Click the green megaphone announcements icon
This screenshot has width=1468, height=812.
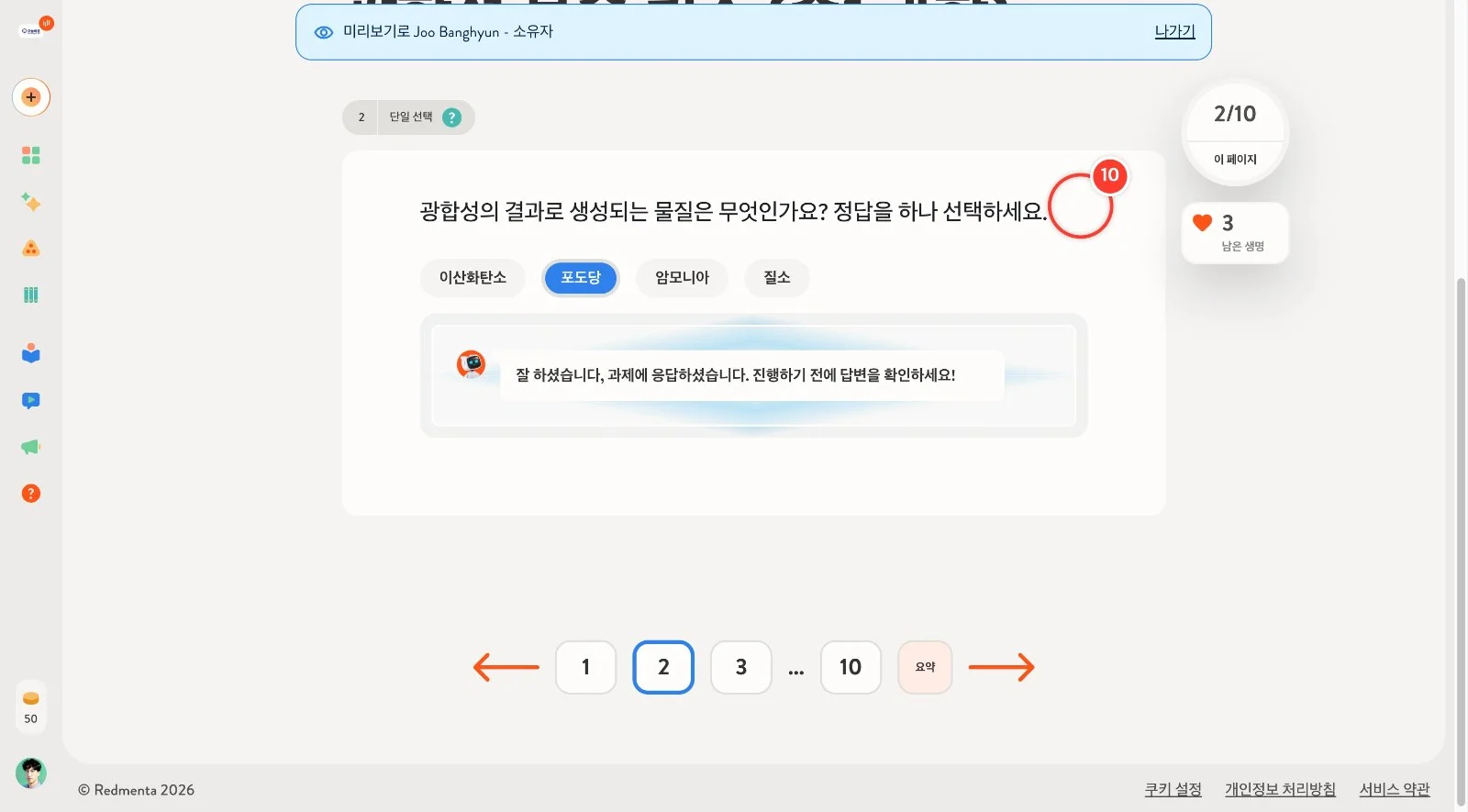pos(31,447)
